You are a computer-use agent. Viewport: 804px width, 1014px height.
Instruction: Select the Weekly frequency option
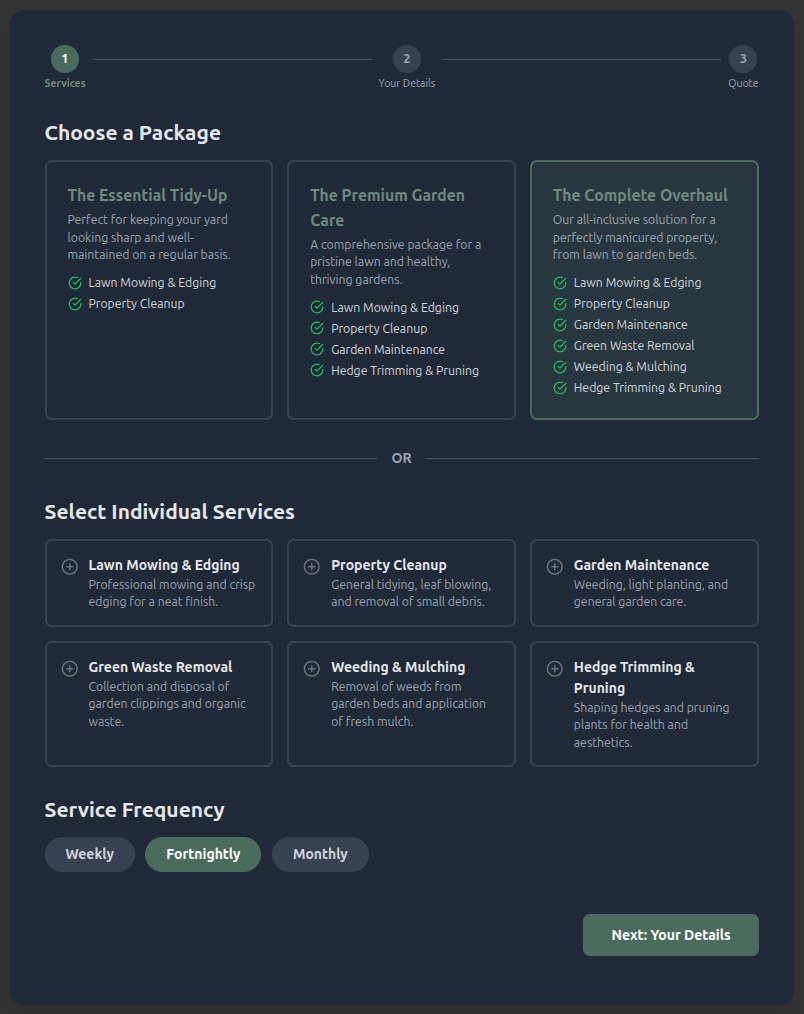coord(89,854)
